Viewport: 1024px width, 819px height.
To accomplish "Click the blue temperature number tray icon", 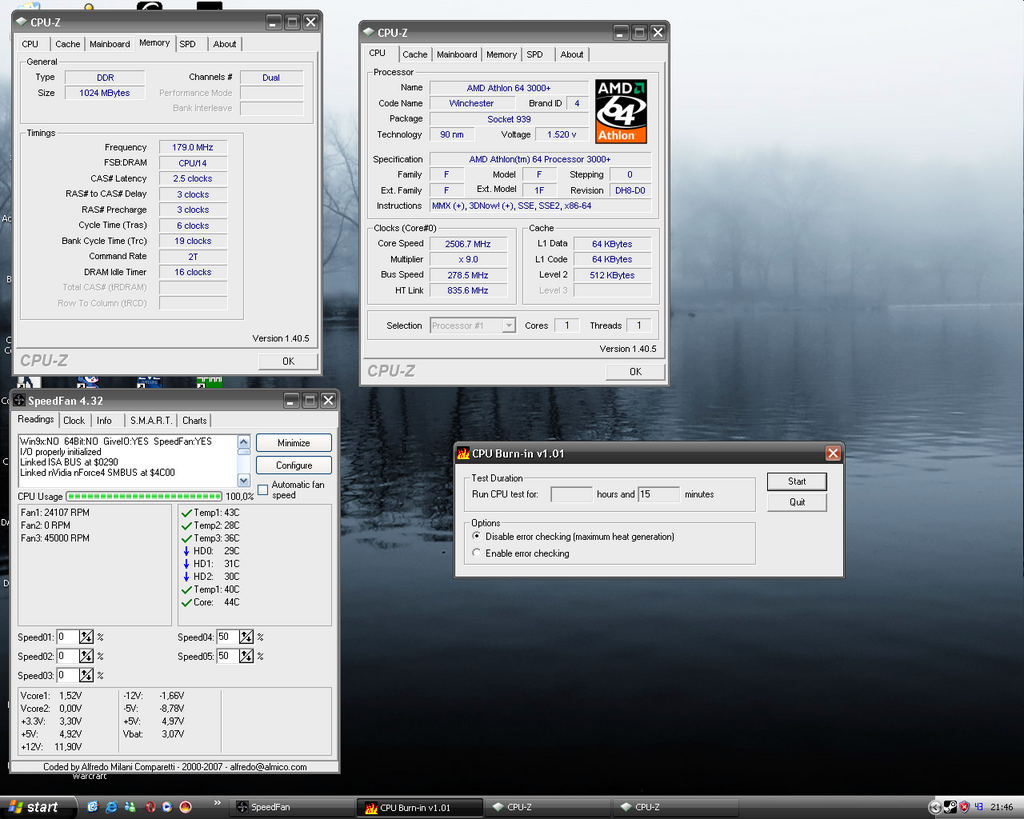I will 978,807.
